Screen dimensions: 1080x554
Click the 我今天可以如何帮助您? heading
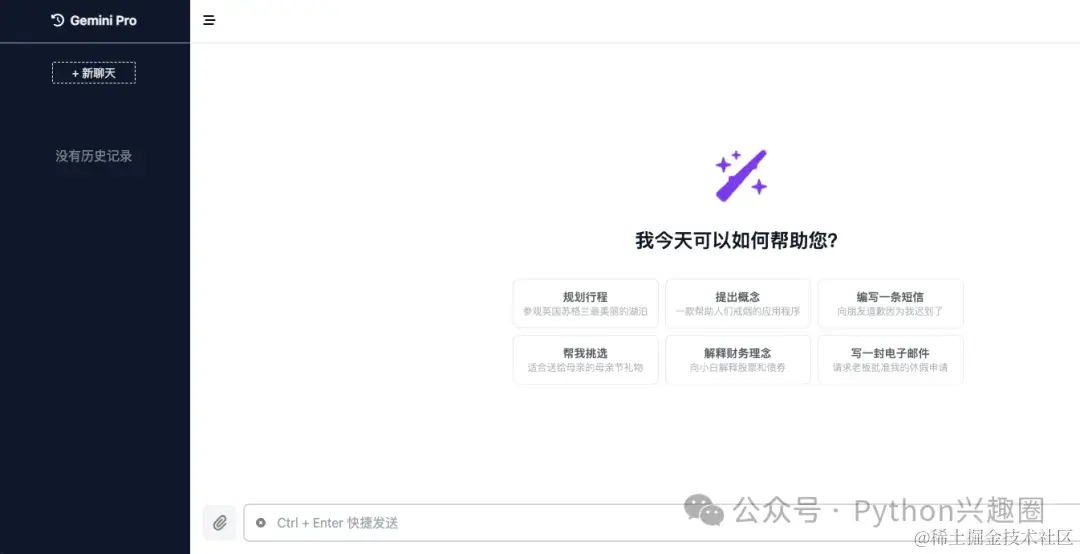[736, 241]
